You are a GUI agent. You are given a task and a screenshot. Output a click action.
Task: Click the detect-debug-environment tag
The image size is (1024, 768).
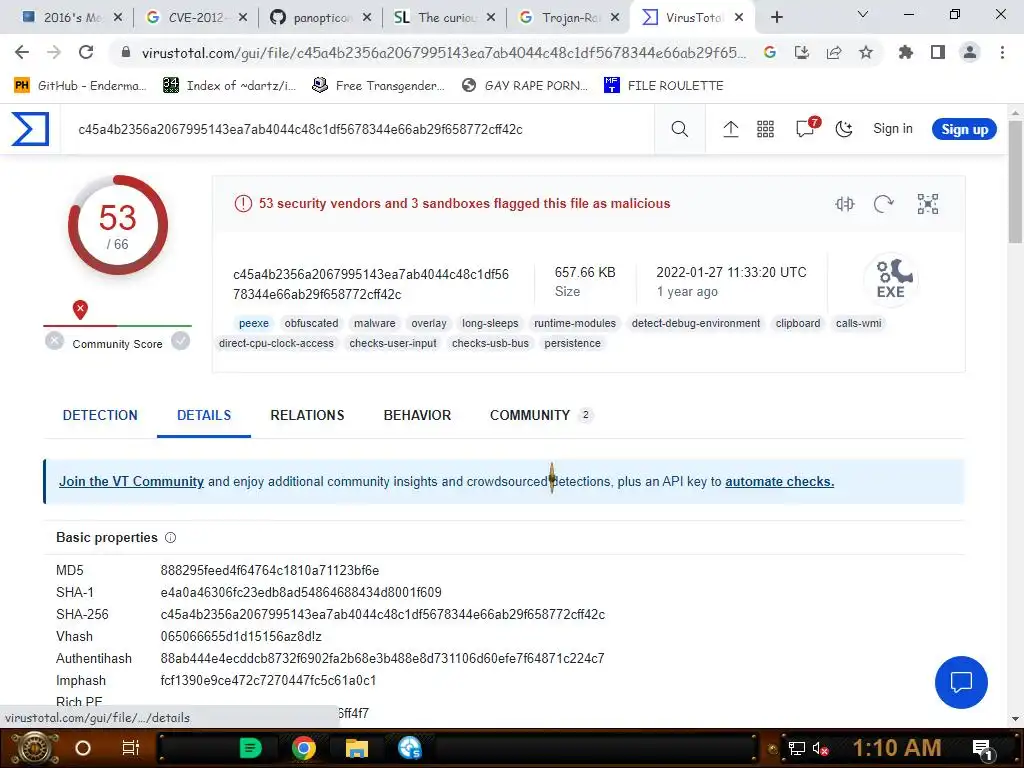696,323
